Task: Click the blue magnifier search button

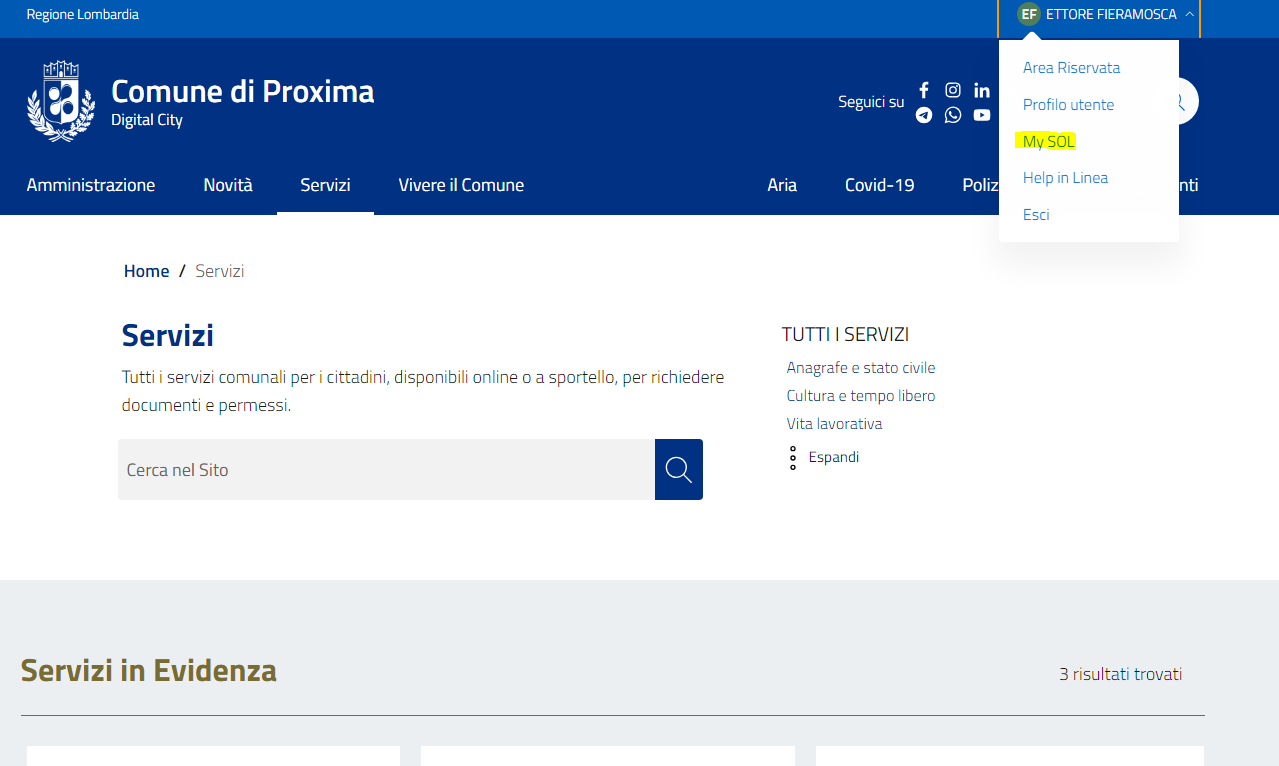Action: (x=679, y=470)
